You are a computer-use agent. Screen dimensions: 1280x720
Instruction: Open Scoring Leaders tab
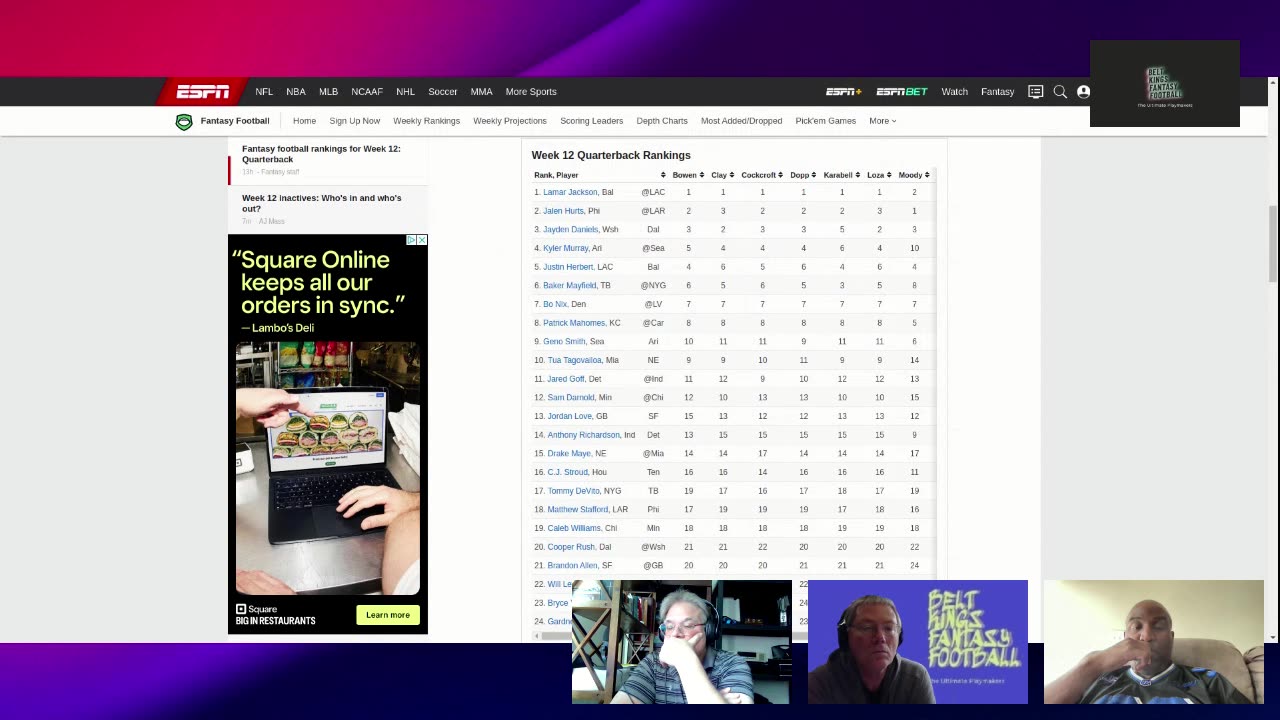click(x=591, y=121)
